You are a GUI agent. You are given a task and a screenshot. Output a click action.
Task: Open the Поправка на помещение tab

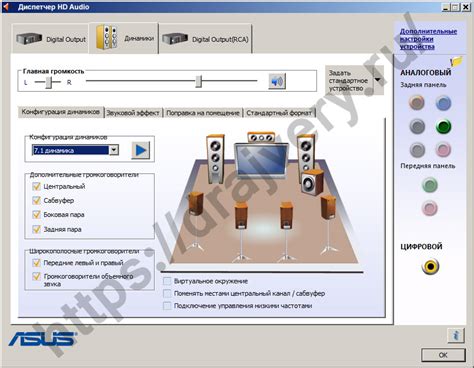pyautogui.click(x=203, y=113)
